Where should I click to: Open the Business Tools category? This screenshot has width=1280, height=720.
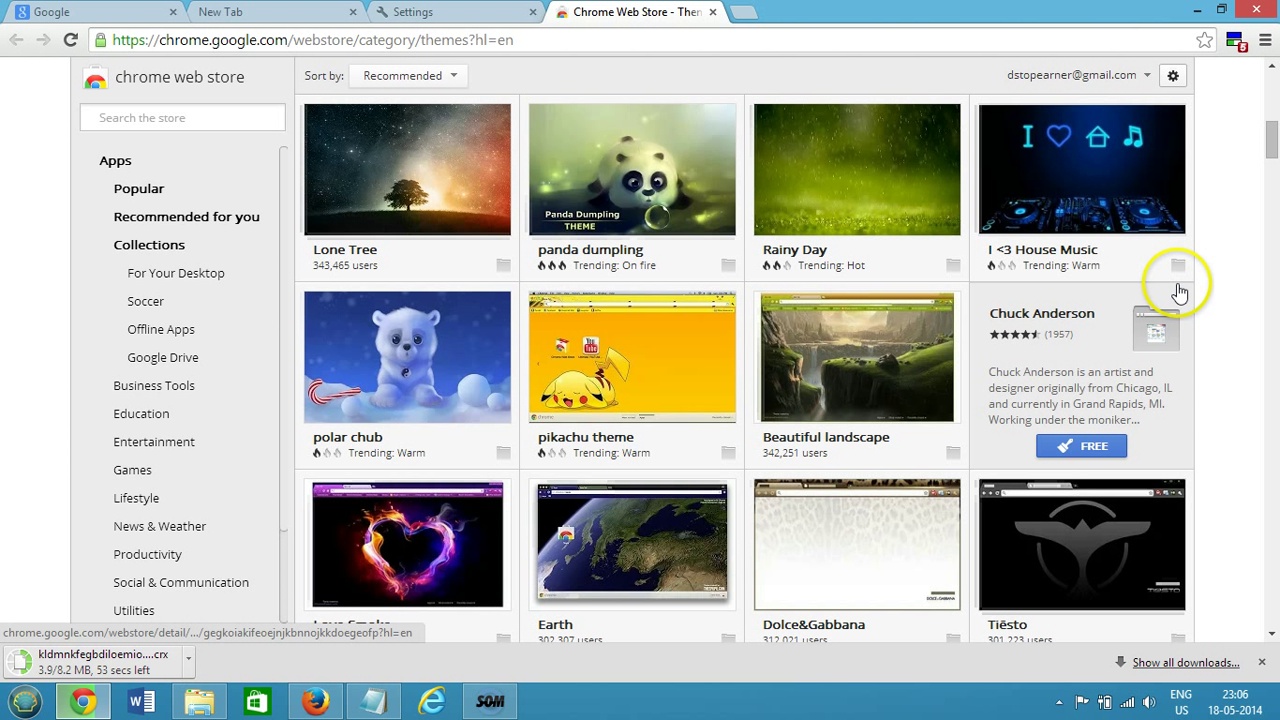(x=154, y=385)
